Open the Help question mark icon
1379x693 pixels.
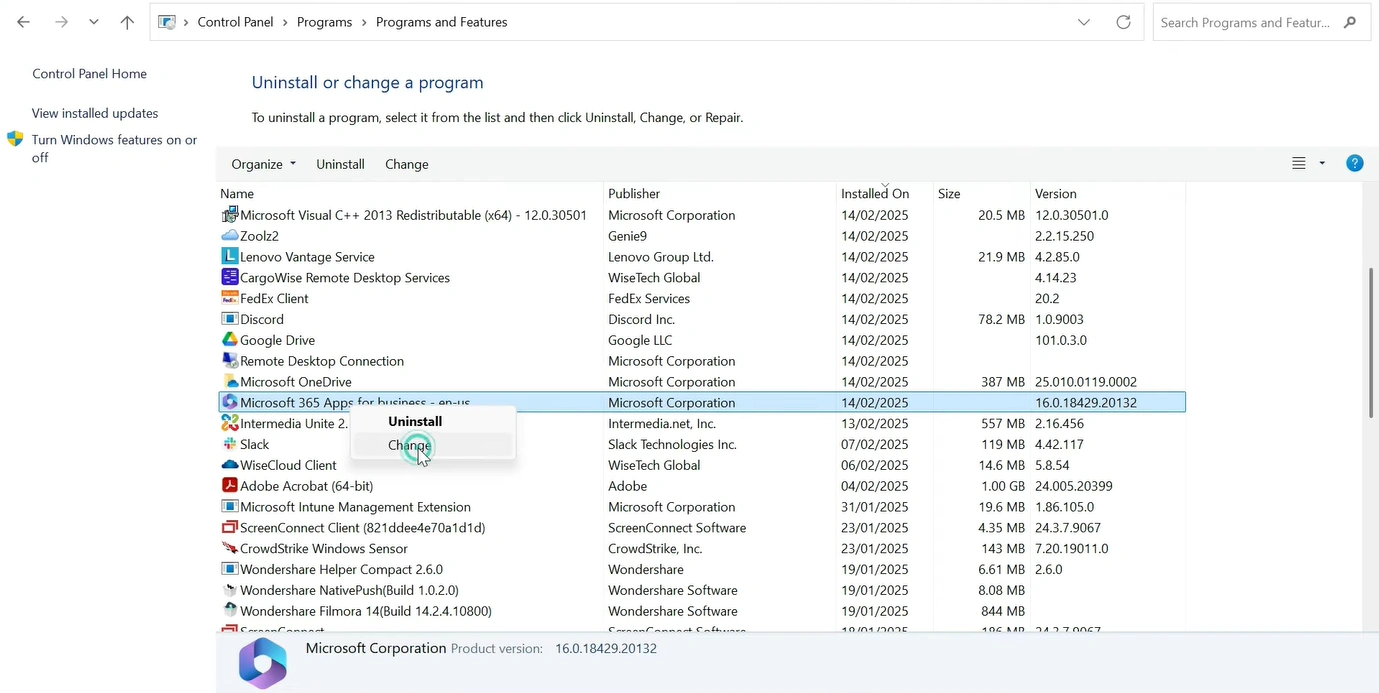pyautogui.click(x=1354, y=163)
